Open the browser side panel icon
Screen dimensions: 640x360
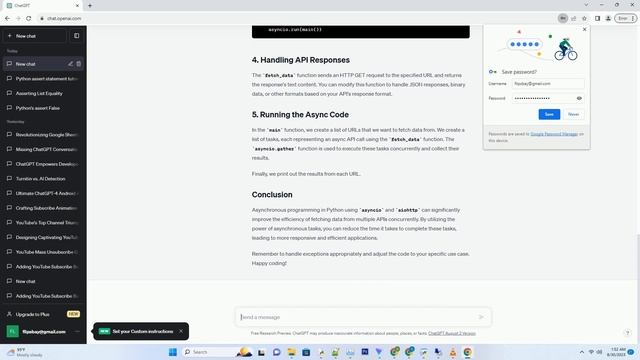tap(597, 18)
